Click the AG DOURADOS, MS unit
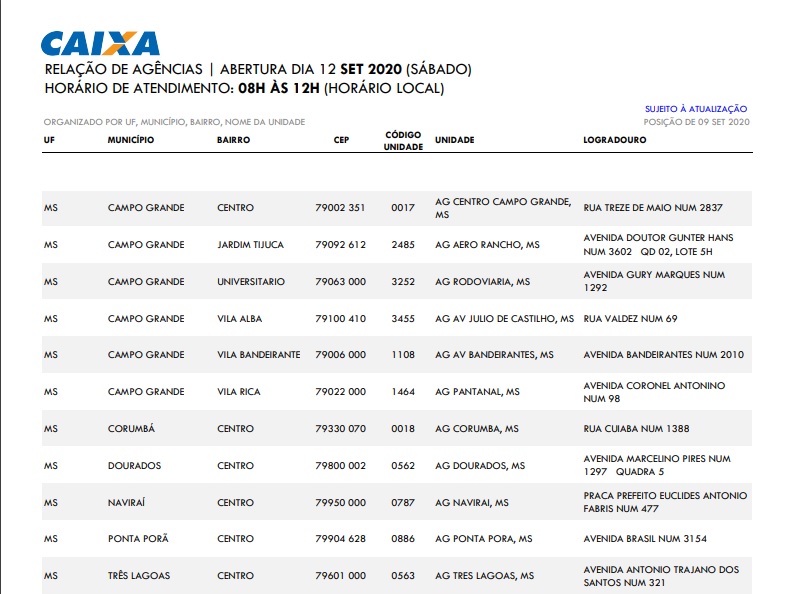The image size is (792, 594). (x=480, y=466)
